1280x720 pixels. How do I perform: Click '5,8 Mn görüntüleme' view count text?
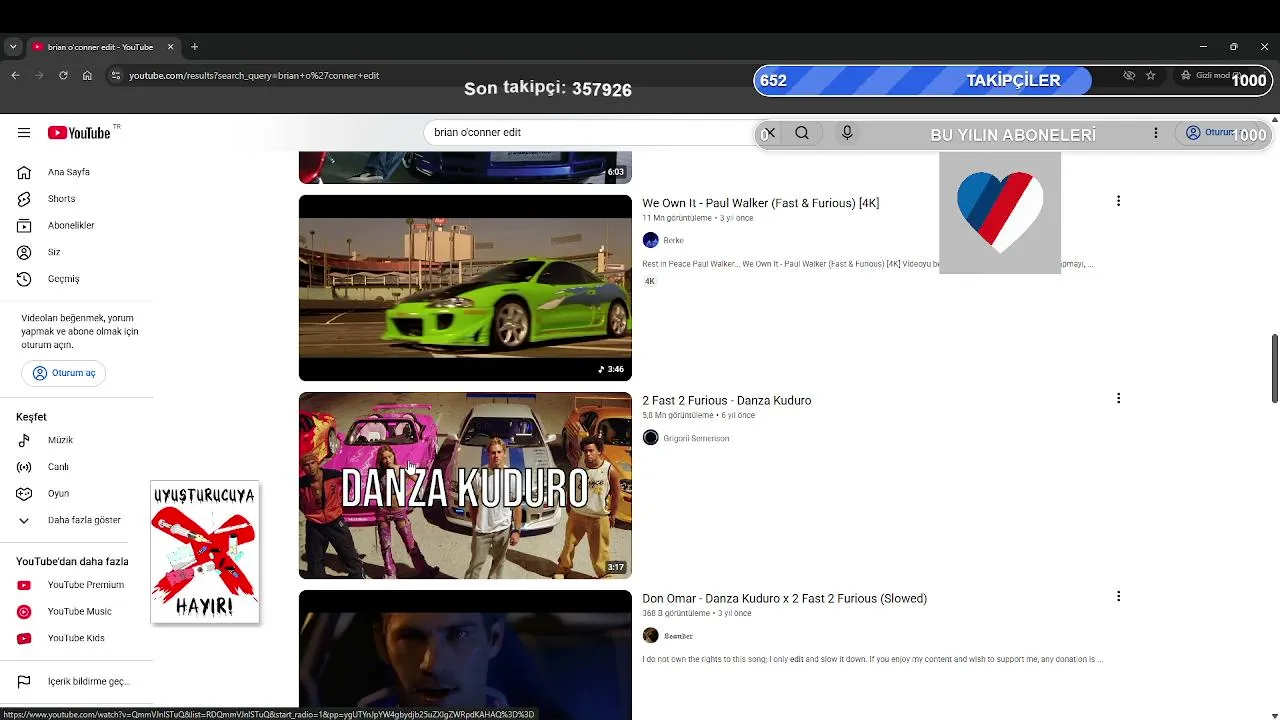[x=678, y=416]
